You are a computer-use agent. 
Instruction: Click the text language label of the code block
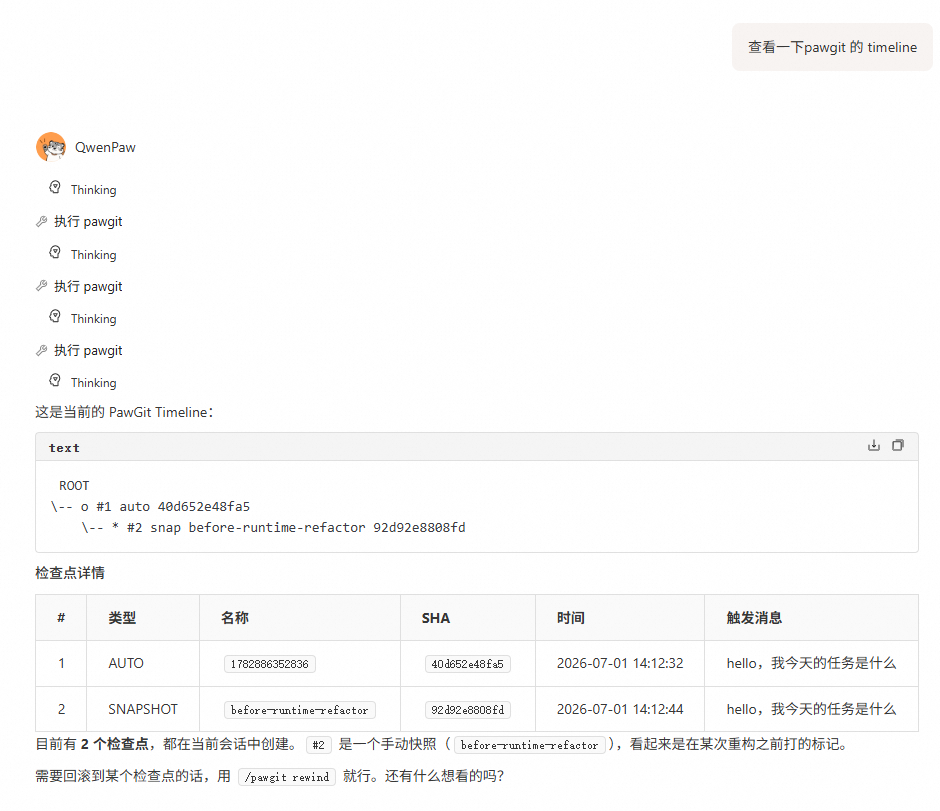coord(64,448)
